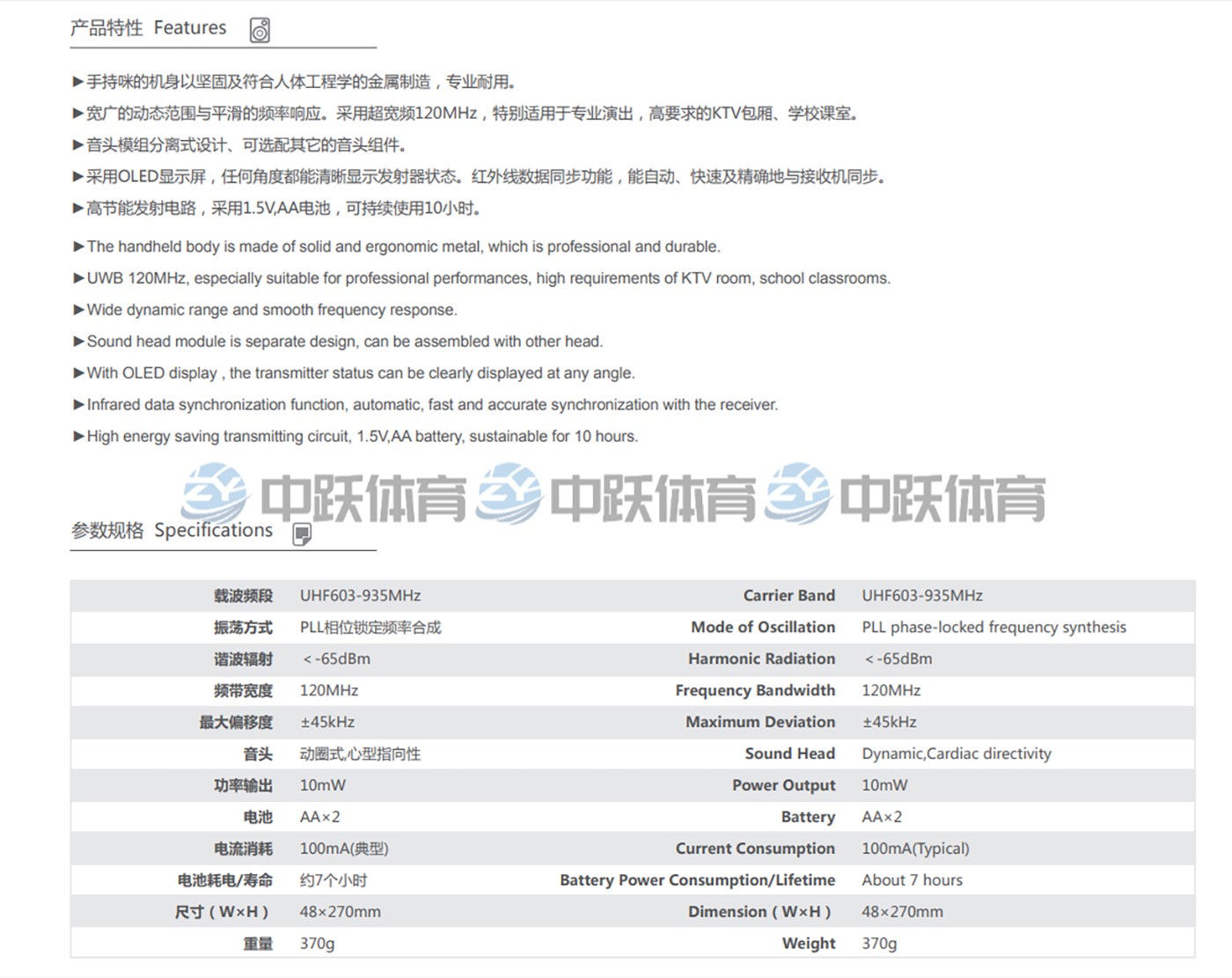Click the last 中跃体育 watermark logo emblem
Screen dimensions: 1232x978
[x=797, y=494]
